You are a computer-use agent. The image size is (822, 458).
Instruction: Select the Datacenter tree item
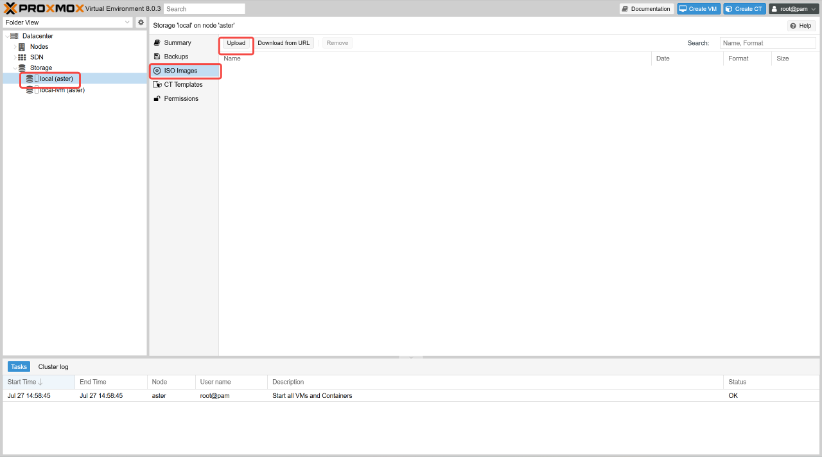pyautogui.click(x=37, y=36)
